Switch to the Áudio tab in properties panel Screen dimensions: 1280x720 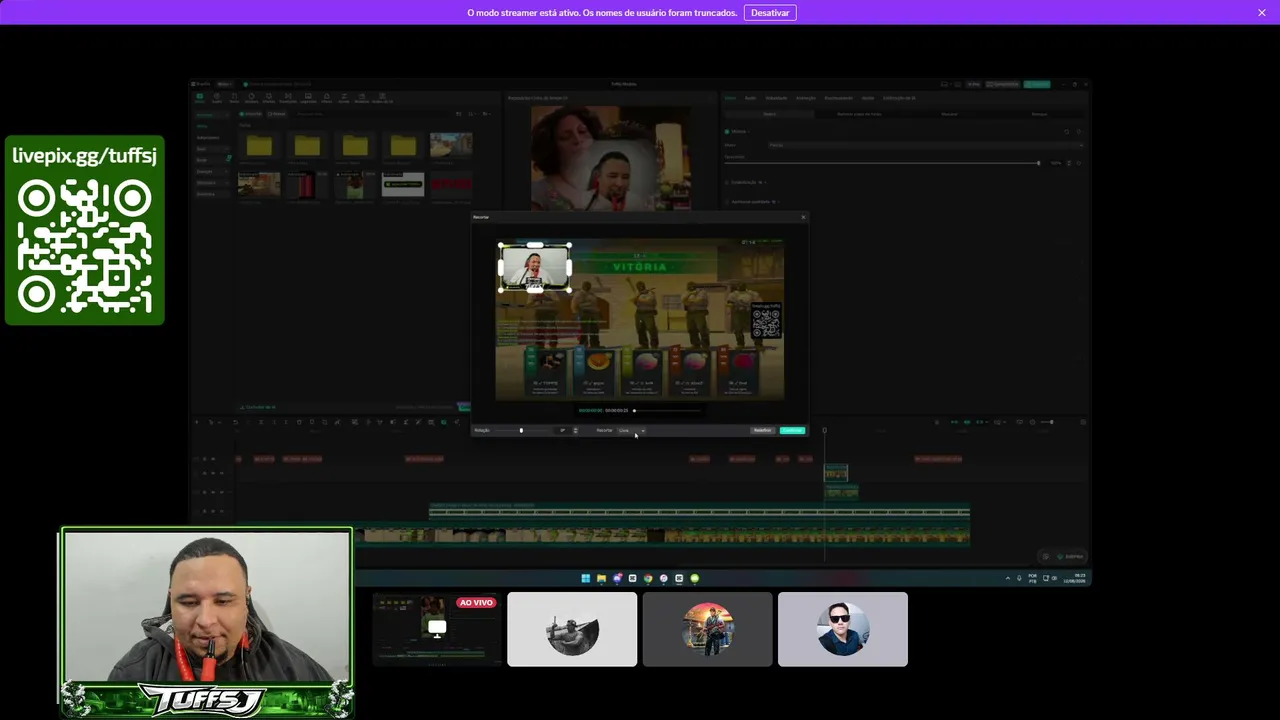[750, 98]
